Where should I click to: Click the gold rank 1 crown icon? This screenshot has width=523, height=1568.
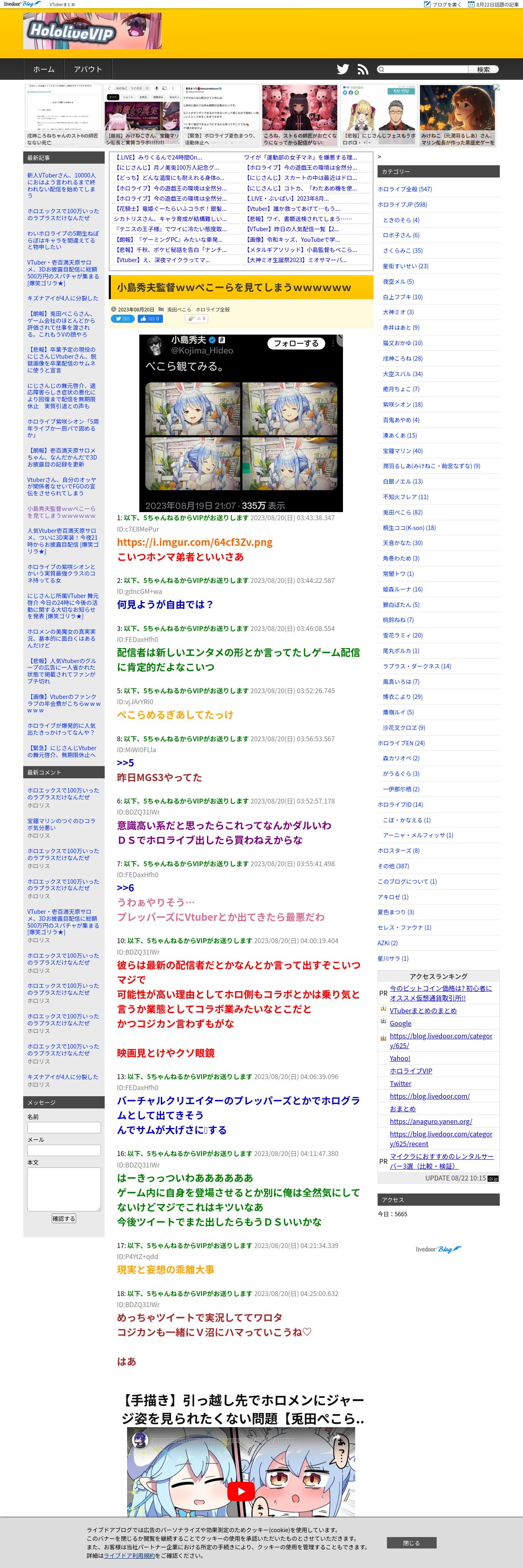click(x=383, y=1009)
